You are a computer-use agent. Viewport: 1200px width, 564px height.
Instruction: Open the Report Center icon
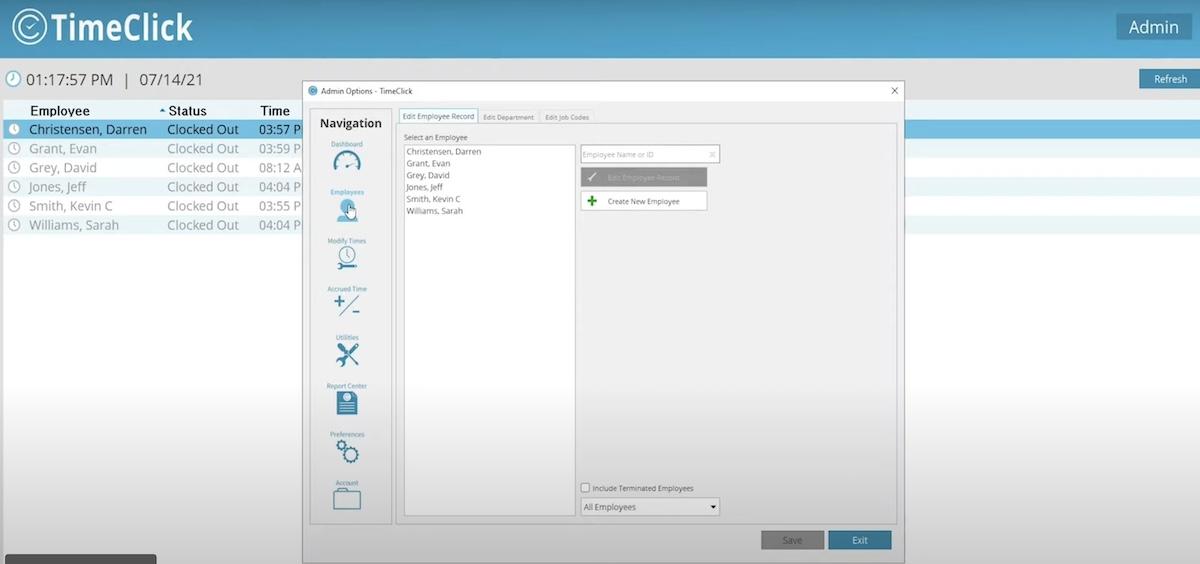pyautogui.click(x=346, y=403)
